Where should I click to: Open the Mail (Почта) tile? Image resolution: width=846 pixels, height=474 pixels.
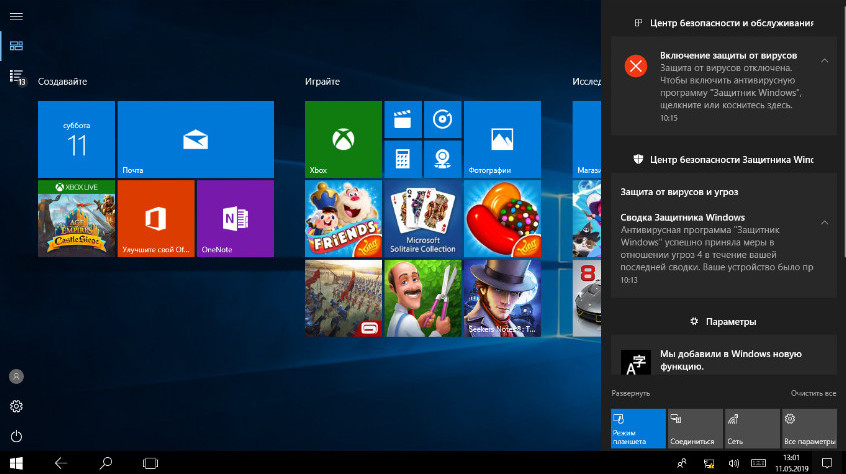click(x=195, y=139)
